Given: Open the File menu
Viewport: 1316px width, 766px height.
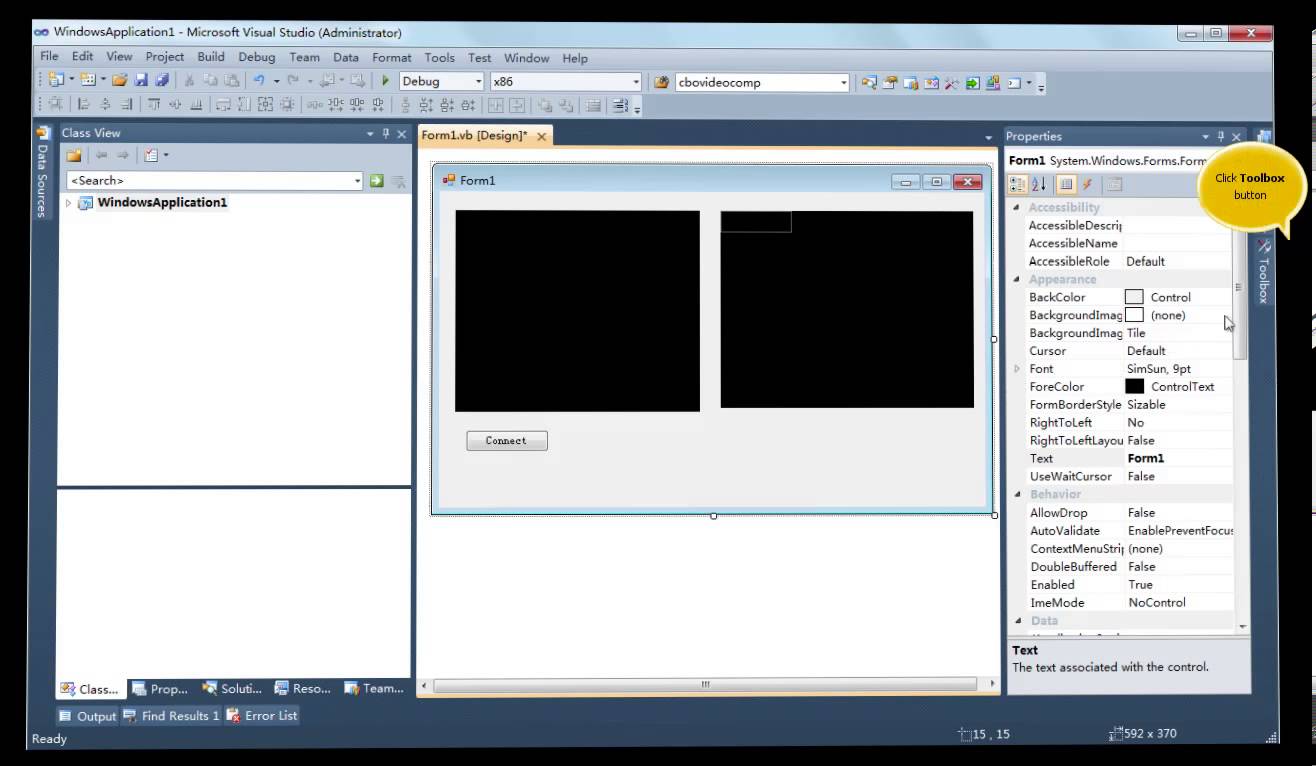Looking at the screenshot, I should click(49, 57).
